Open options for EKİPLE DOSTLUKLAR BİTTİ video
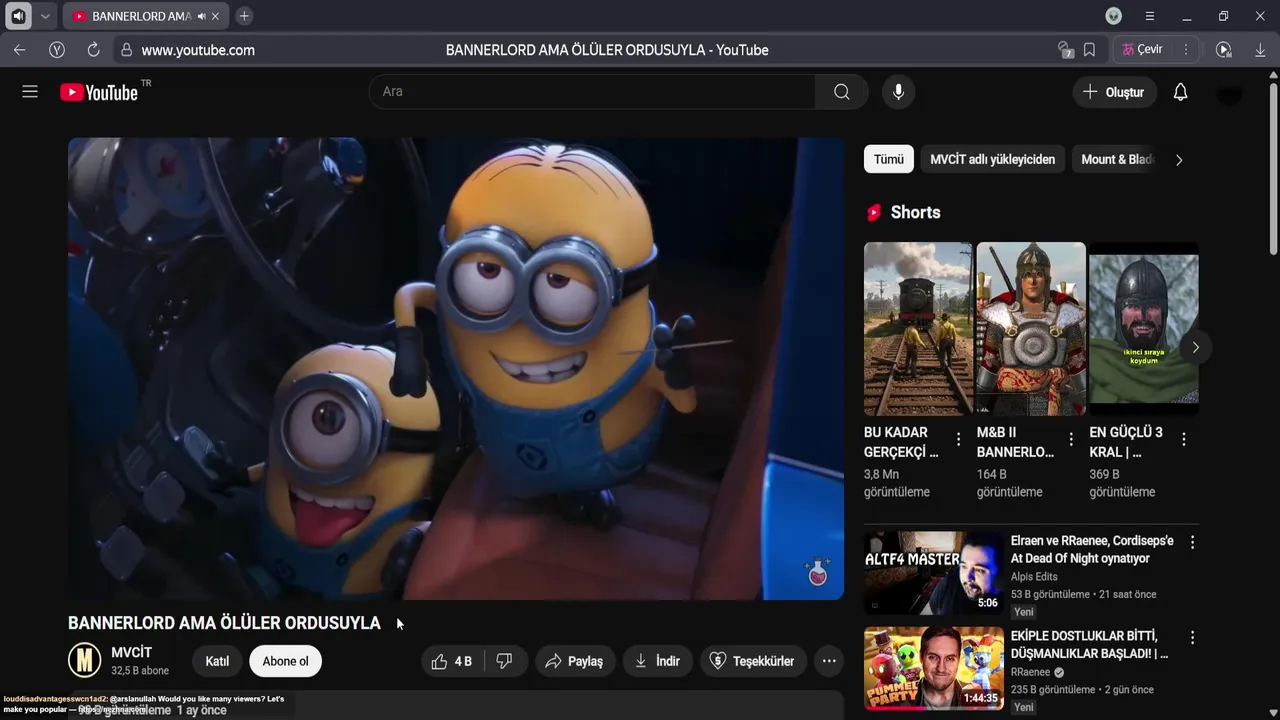This screenshot has width=1280, height=720. click(1192, 637)
